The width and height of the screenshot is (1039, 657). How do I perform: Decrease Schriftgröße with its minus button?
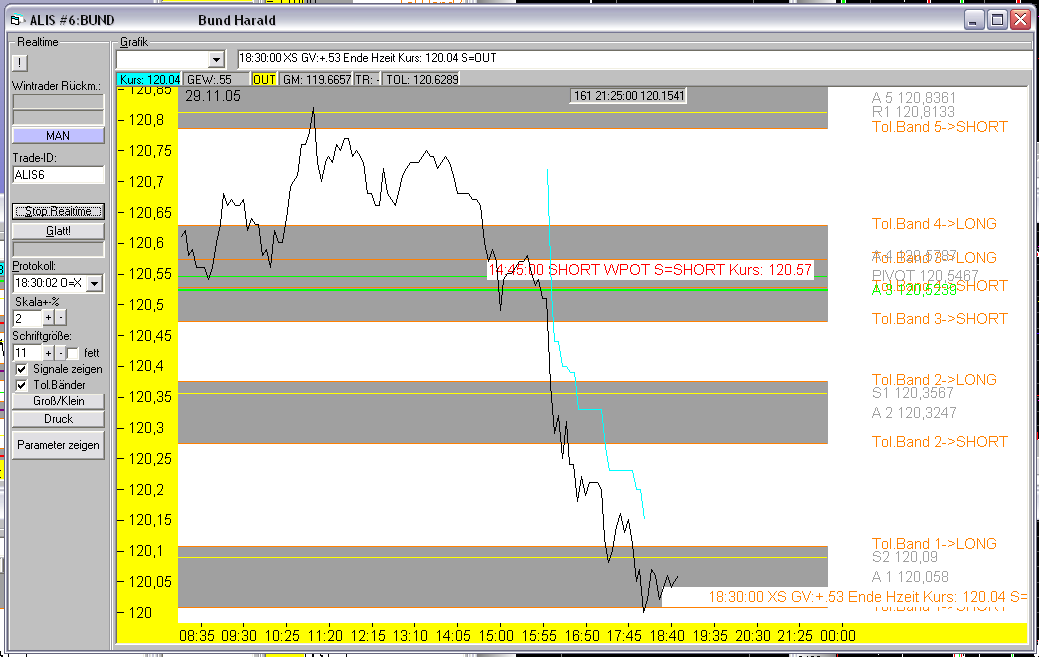60,353
